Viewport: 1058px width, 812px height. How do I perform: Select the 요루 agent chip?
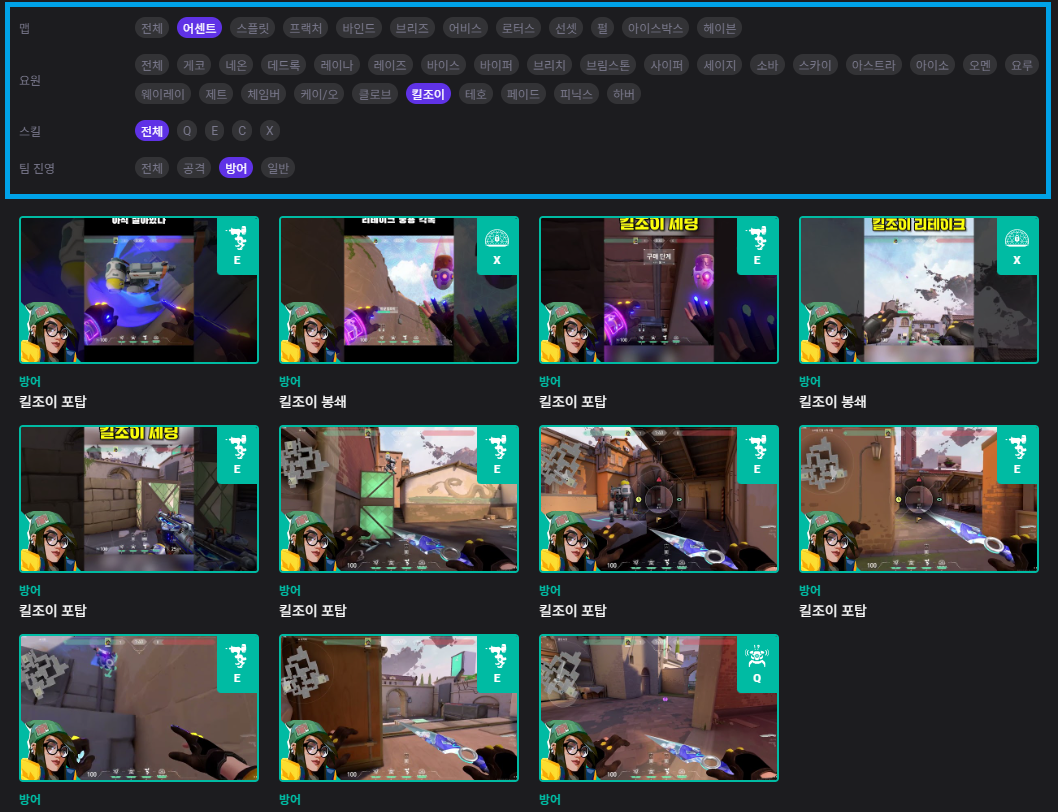[1022, 65]
